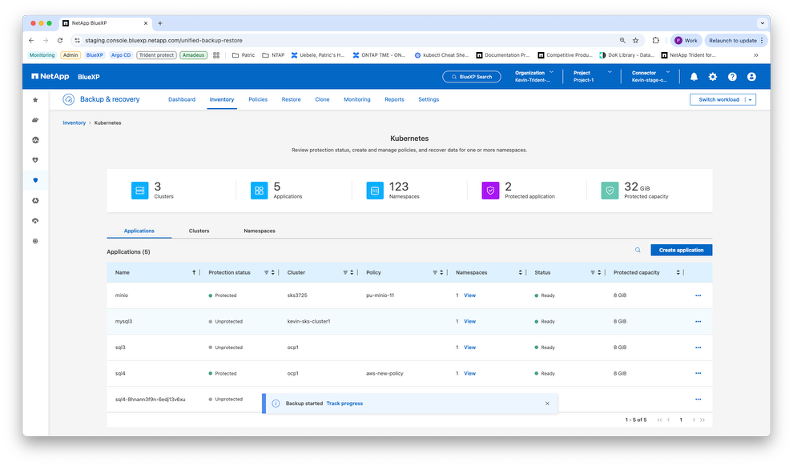
Task: Open actions menu for minio row
Action: tap(698, 295)
